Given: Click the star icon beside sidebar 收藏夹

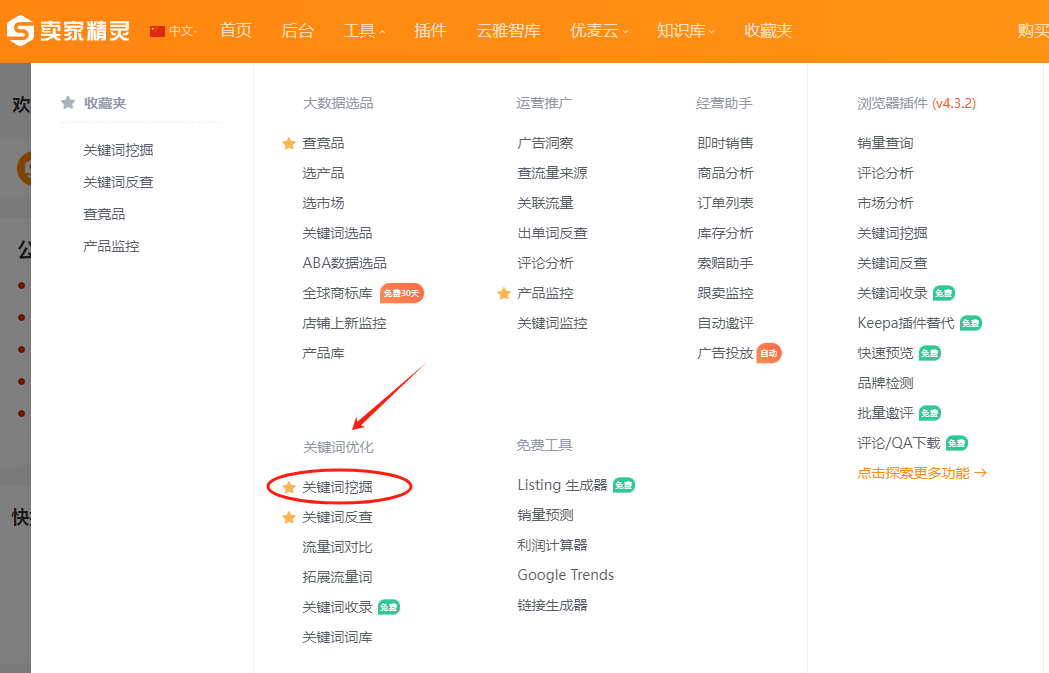Looking at the screenshot, I should [x=67, y=102].
